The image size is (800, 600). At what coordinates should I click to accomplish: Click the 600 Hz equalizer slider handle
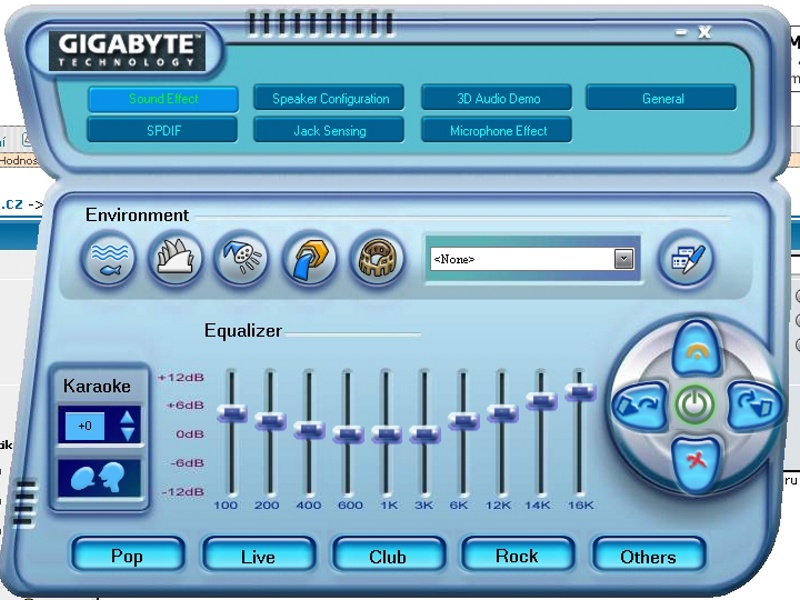coord(347,434)
